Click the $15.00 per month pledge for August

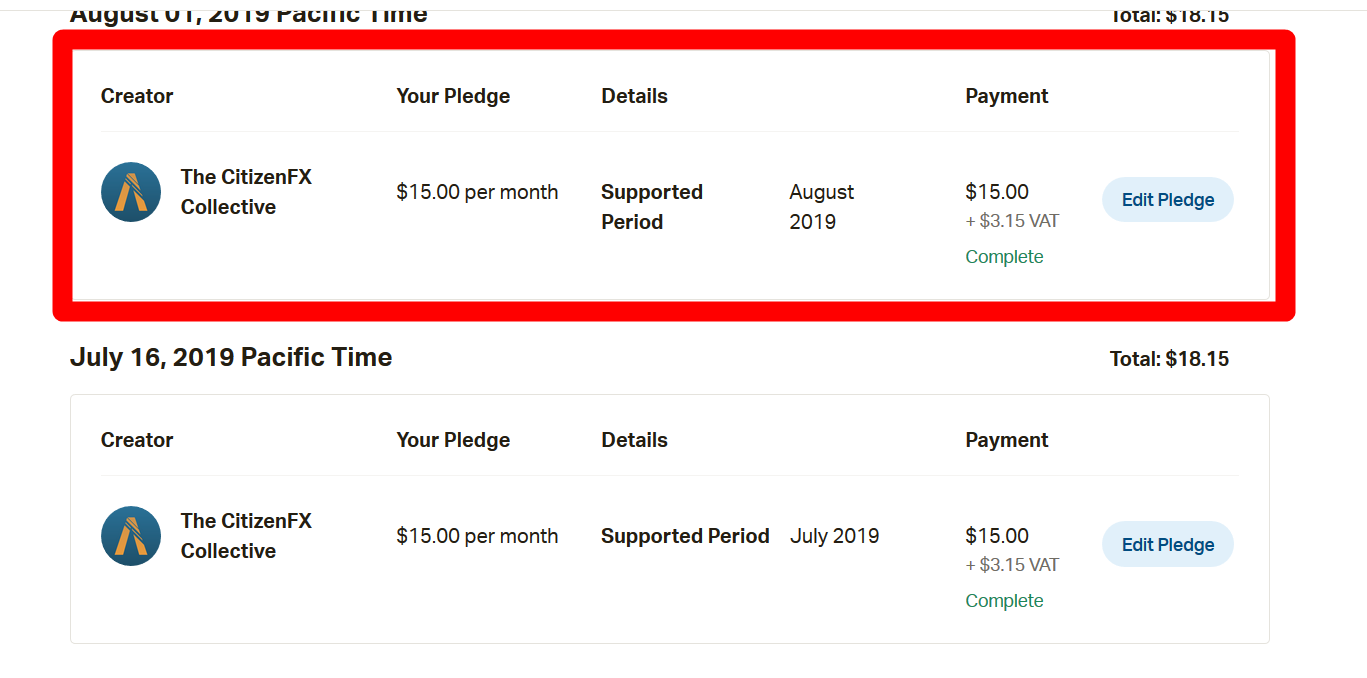[x=477, y=192]
